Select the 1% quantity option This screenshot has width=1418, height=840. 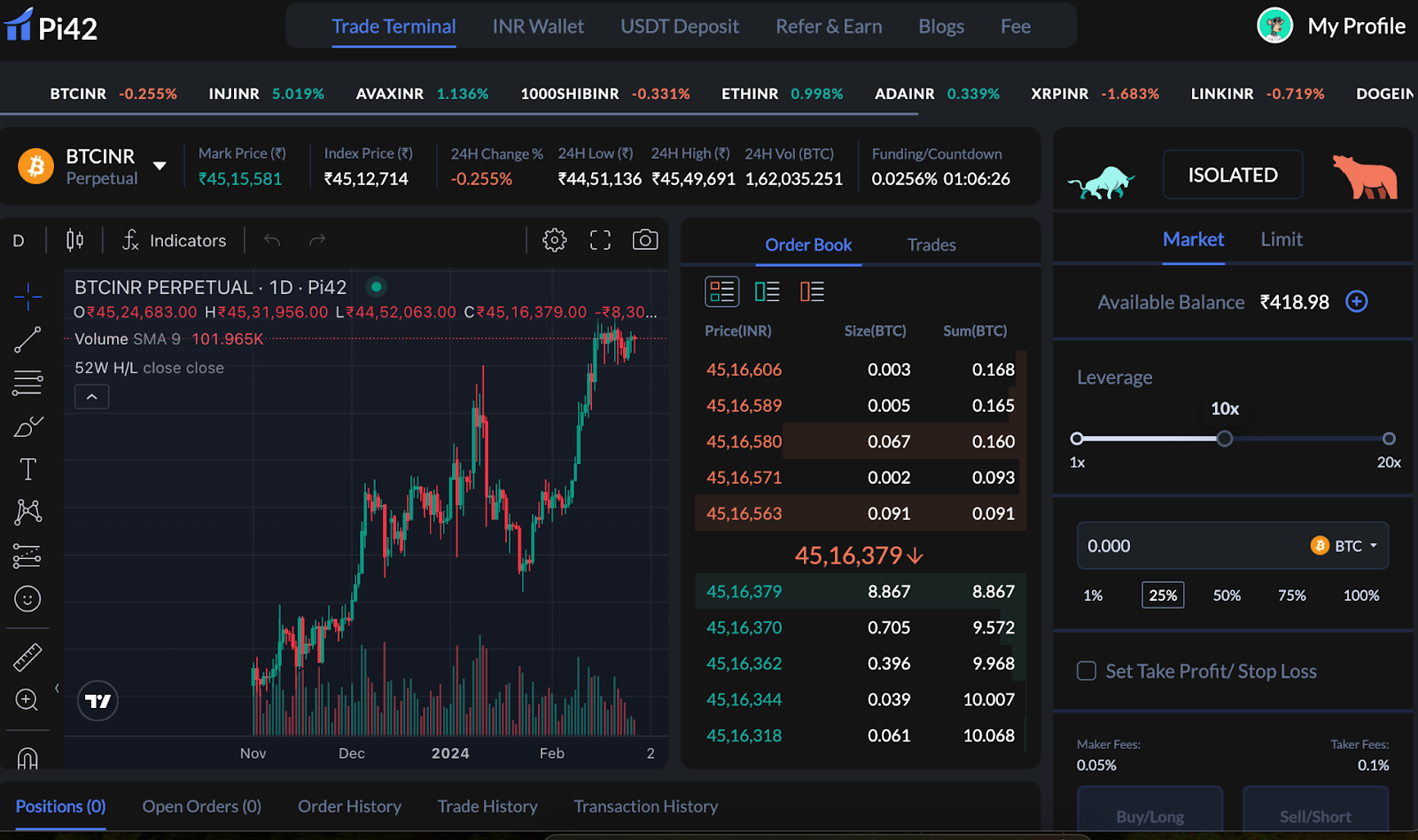click(x=1093, y=595)
